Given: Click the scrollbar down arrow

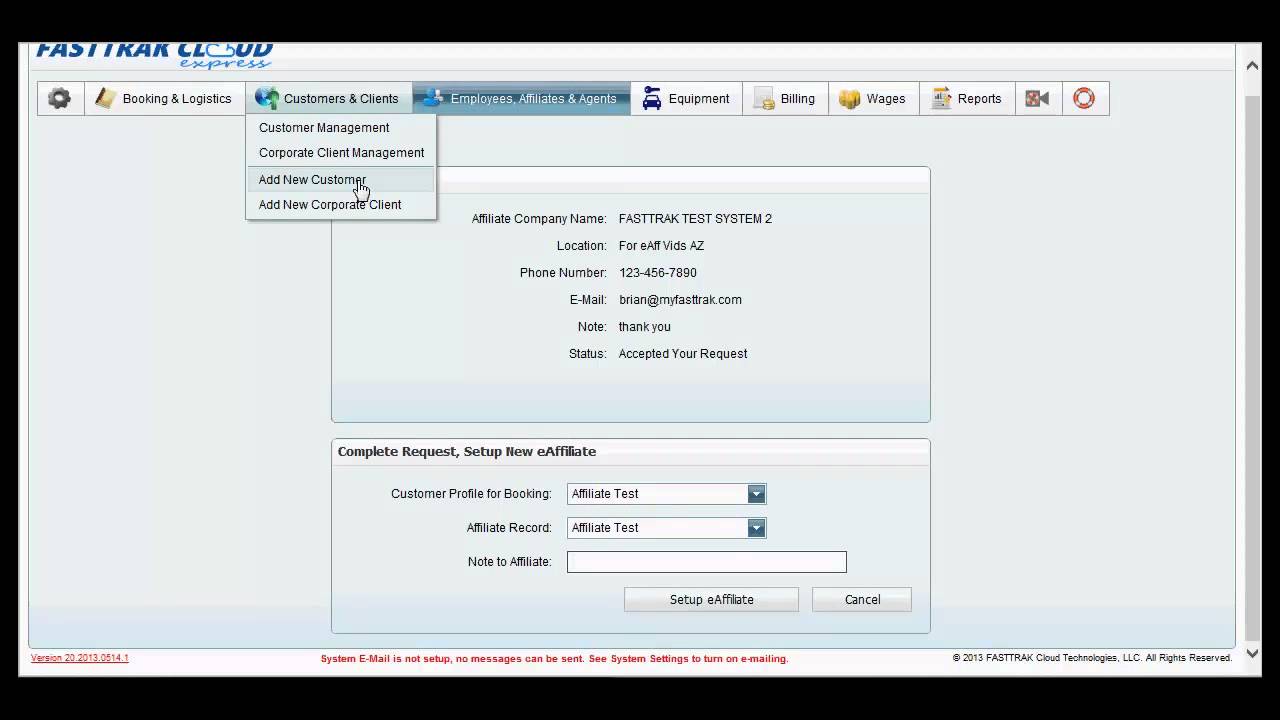Looking at the screenshot, I should (1252, 653).
